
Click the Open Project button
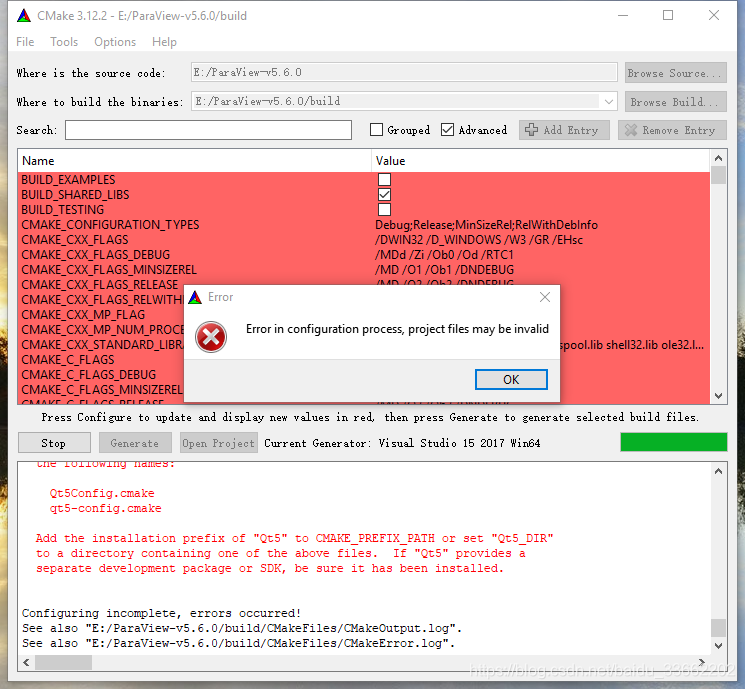click(x=219, y=443)
